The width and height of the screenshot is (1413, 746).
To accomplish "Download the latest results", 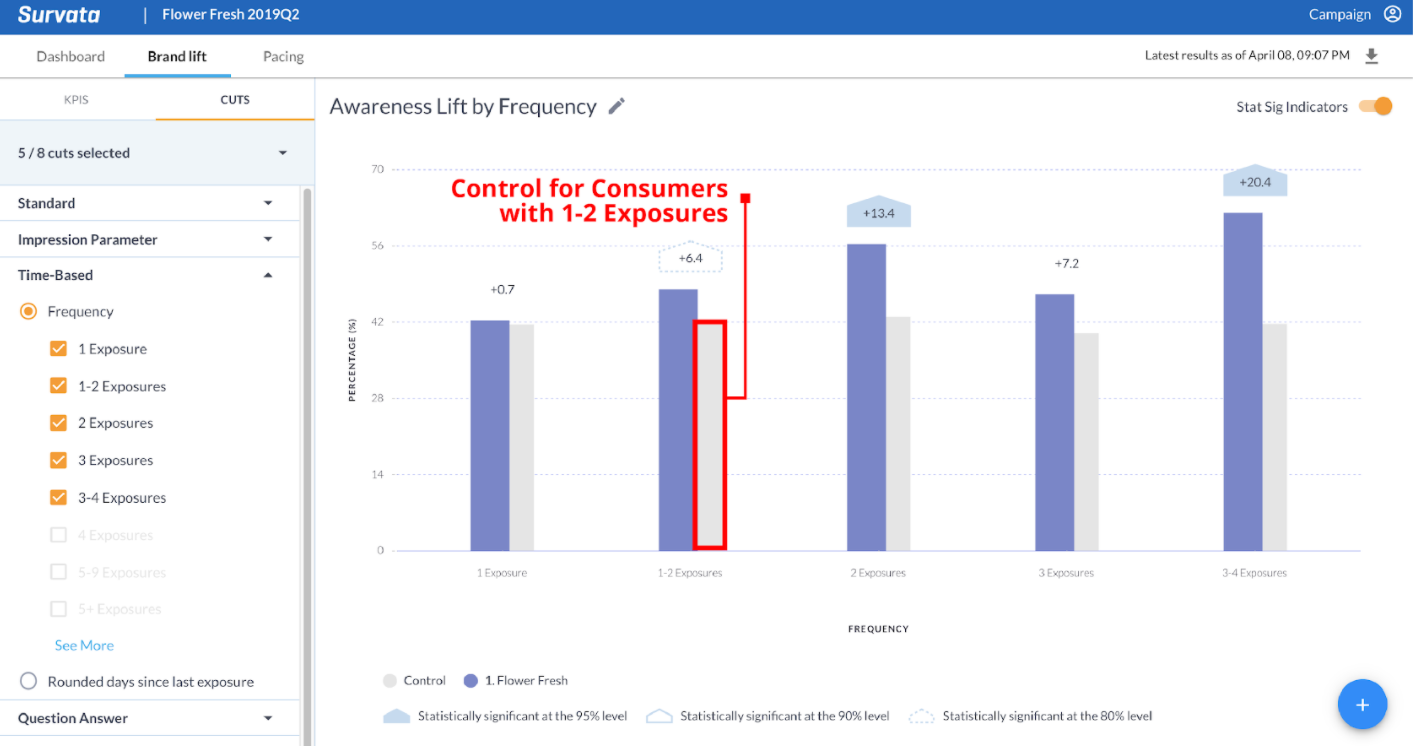I will (1372, 56).
